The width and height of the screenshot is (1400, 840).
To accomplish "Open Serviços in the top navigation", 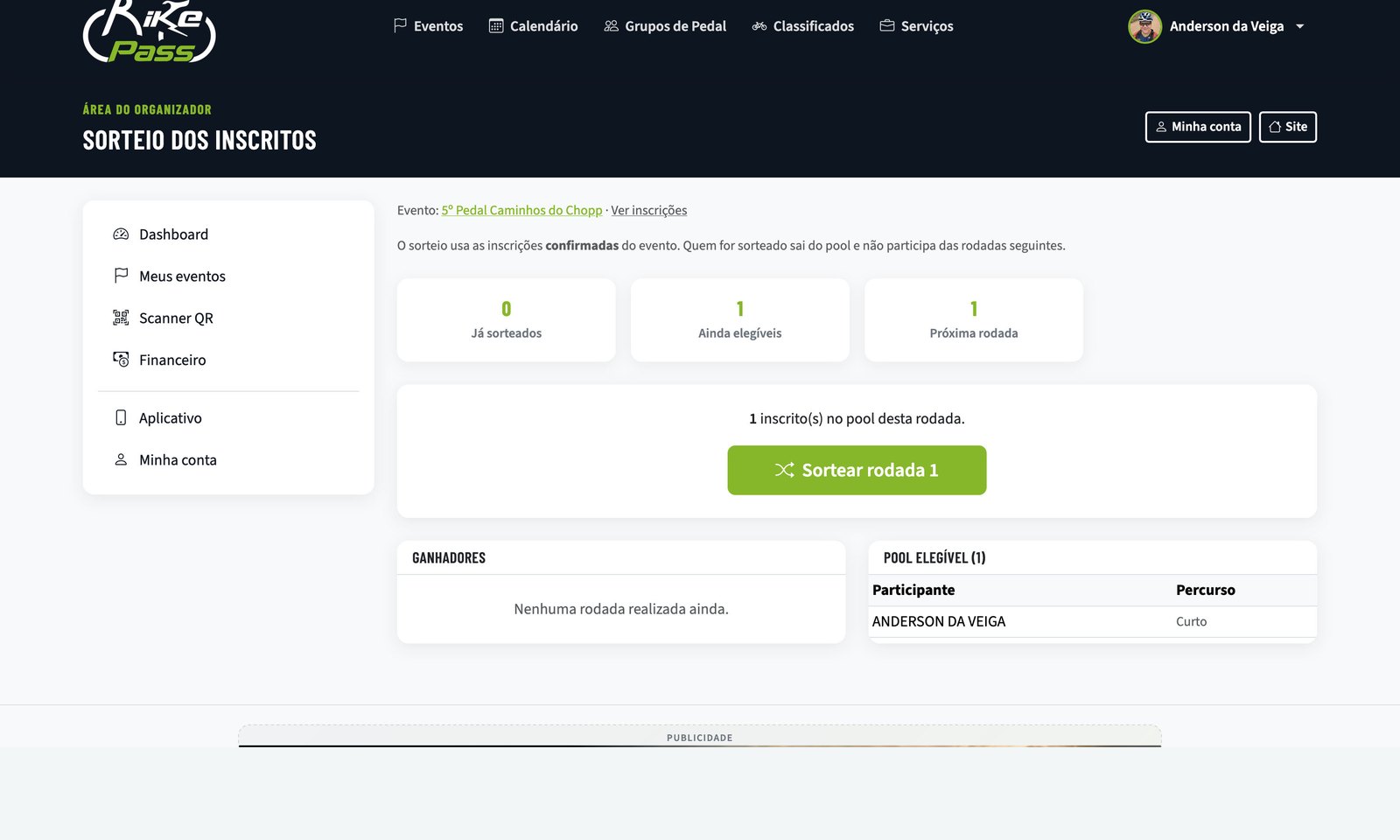I will click(927, 26).
